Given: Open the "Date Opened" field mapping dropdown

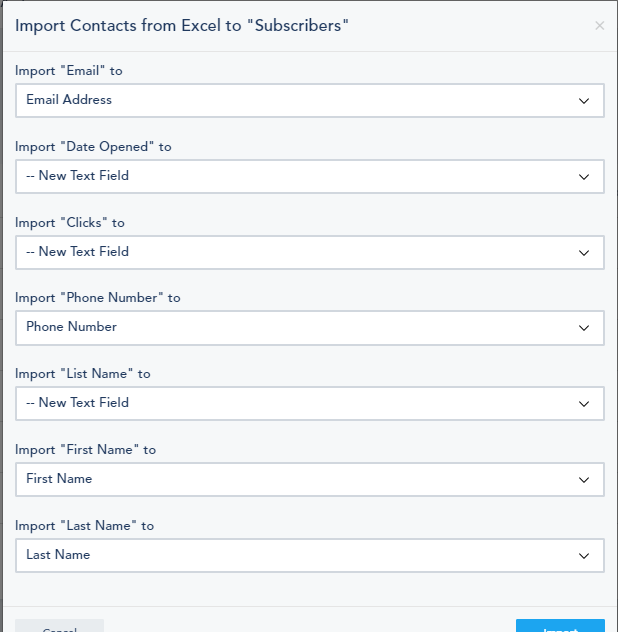Looking at the screenshot, I should (x=309, y=176).
